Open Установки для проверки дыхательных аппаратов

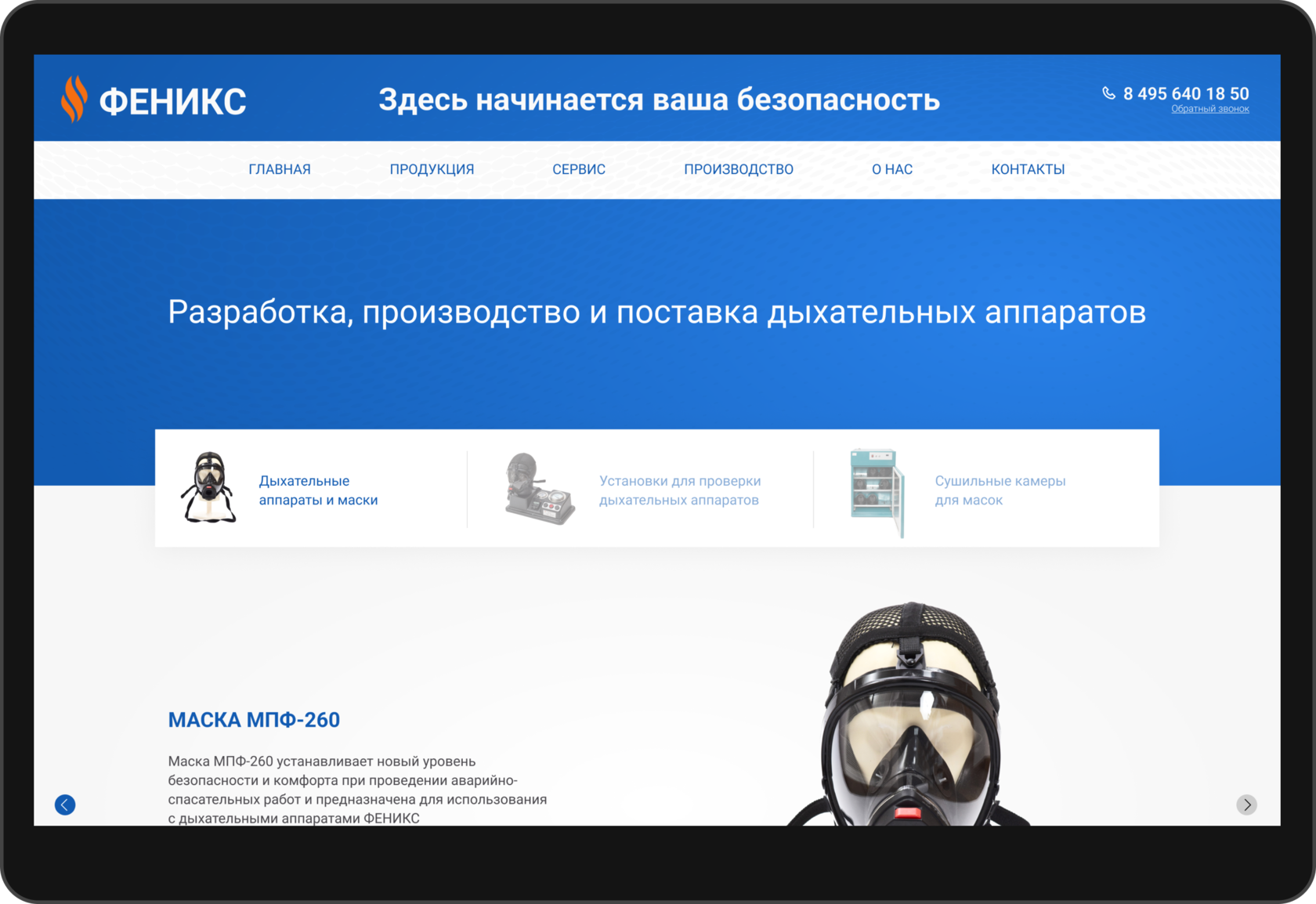680,490
